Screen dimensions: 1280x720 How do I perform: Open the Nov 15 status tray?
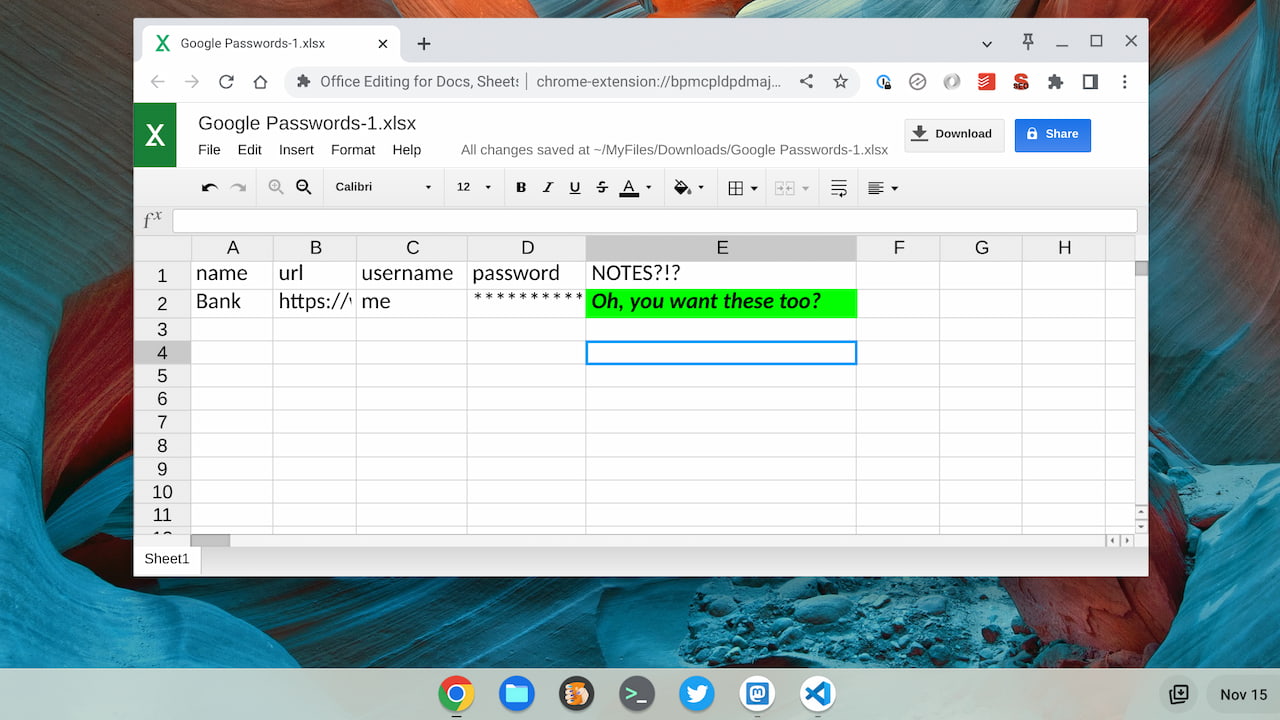[1243, 694]
